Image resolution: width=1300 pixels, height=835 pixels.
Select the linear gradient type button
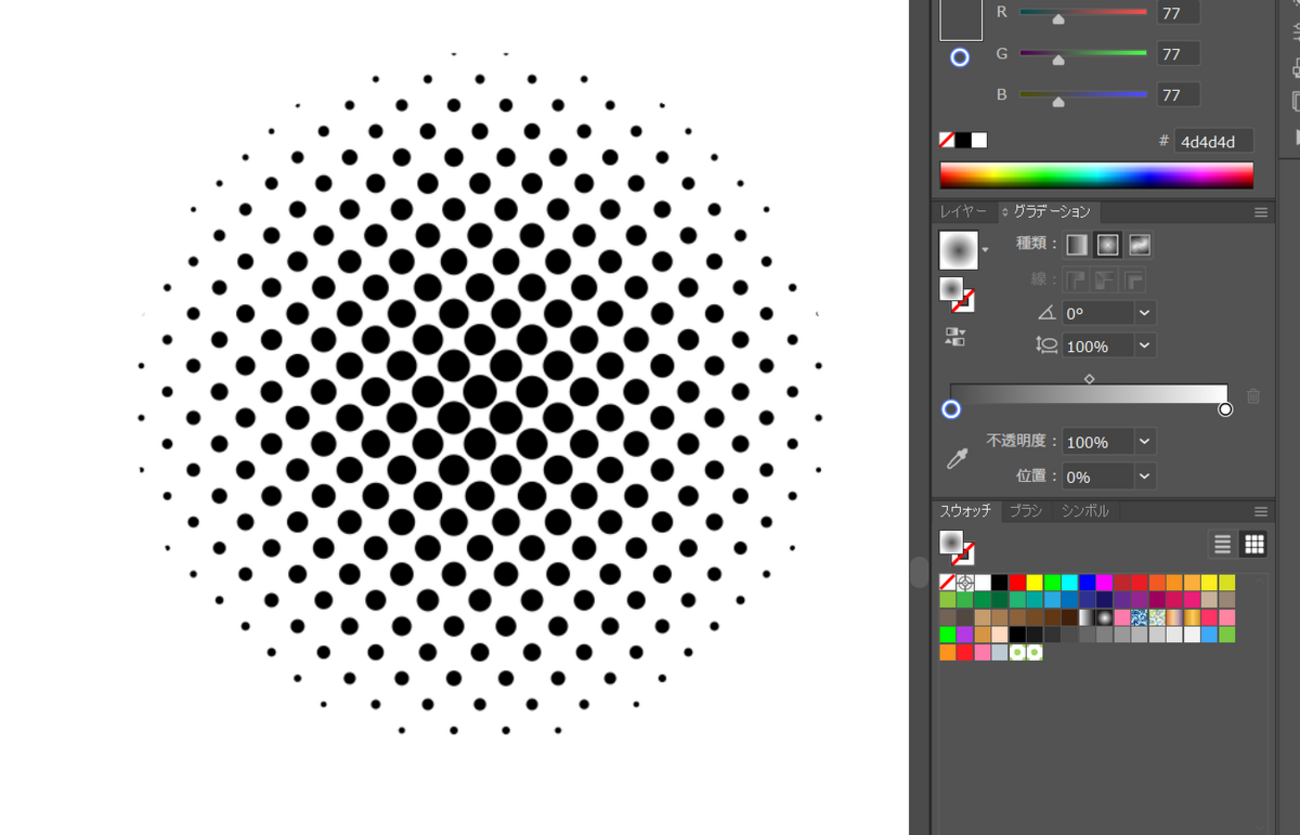pyautogui.click(x=1076, y=245)
